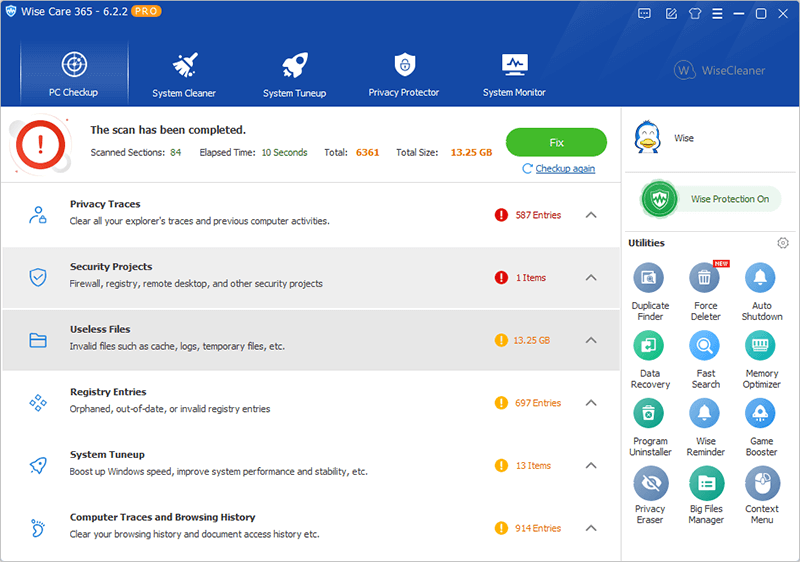Collapse the Registry Entries section chevron
Image resolution: width=800 pixels, height=562 pixels.
[591, 403]
